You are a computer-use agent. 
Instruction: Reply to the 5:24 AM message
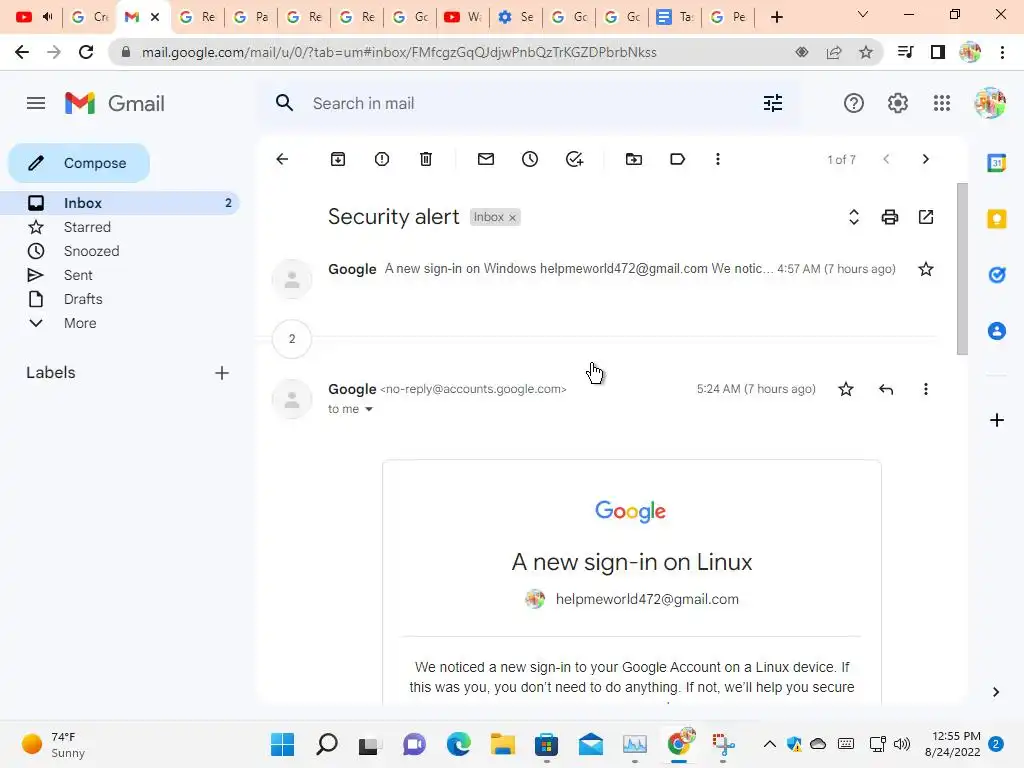[x=886, y=389]
